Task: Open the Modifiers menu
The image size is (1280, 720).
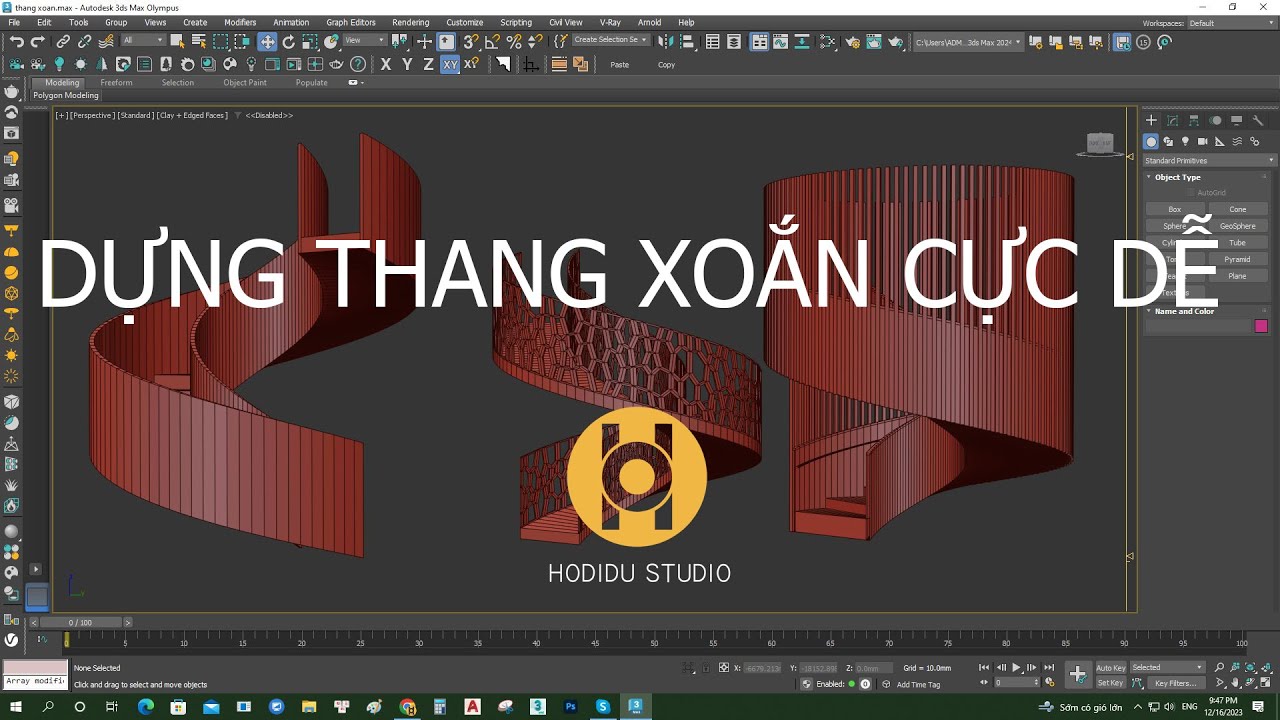Action: coord(240,22)
